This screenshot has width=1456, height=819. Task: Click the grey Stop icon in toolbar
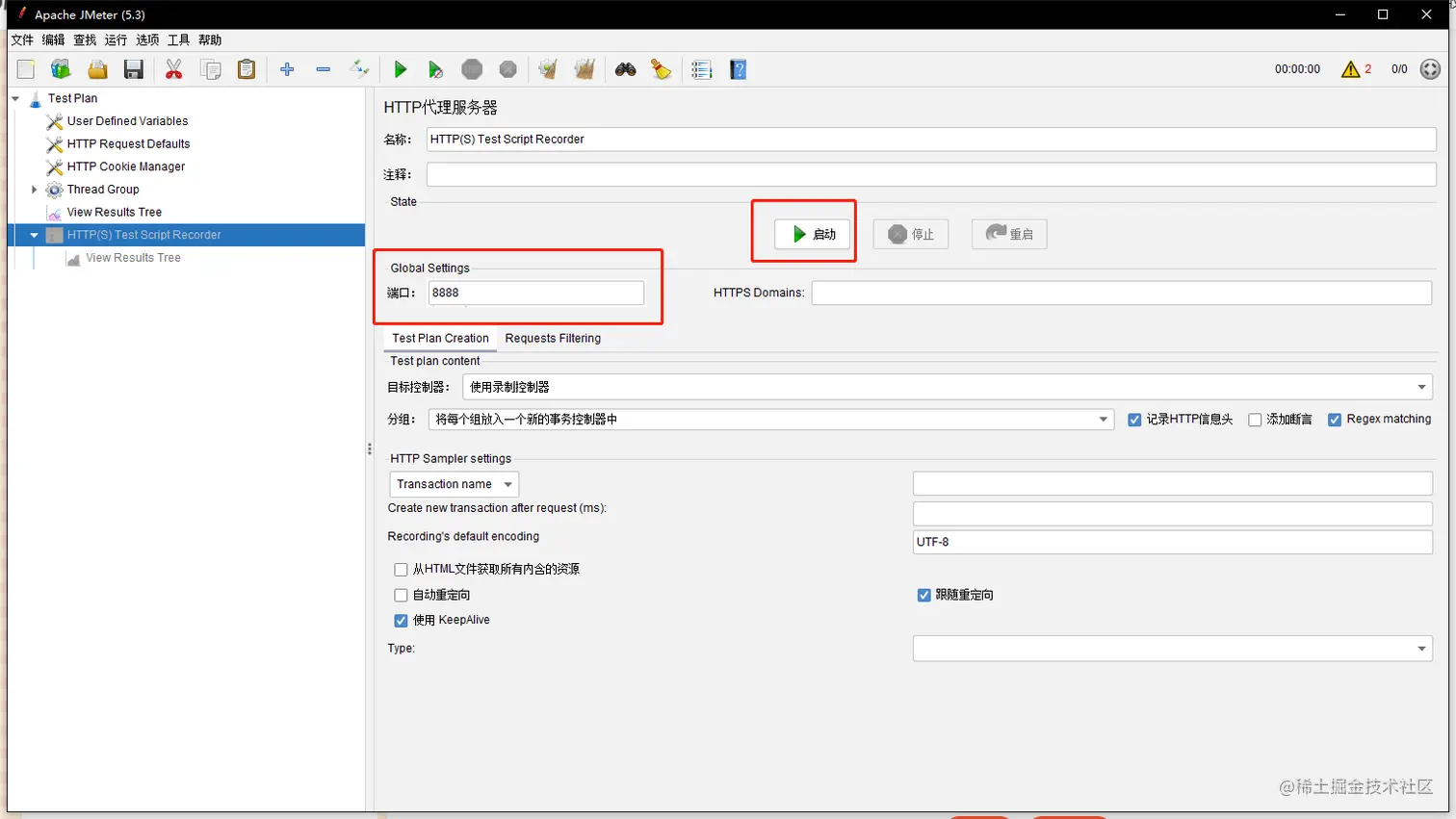point(472,69)
